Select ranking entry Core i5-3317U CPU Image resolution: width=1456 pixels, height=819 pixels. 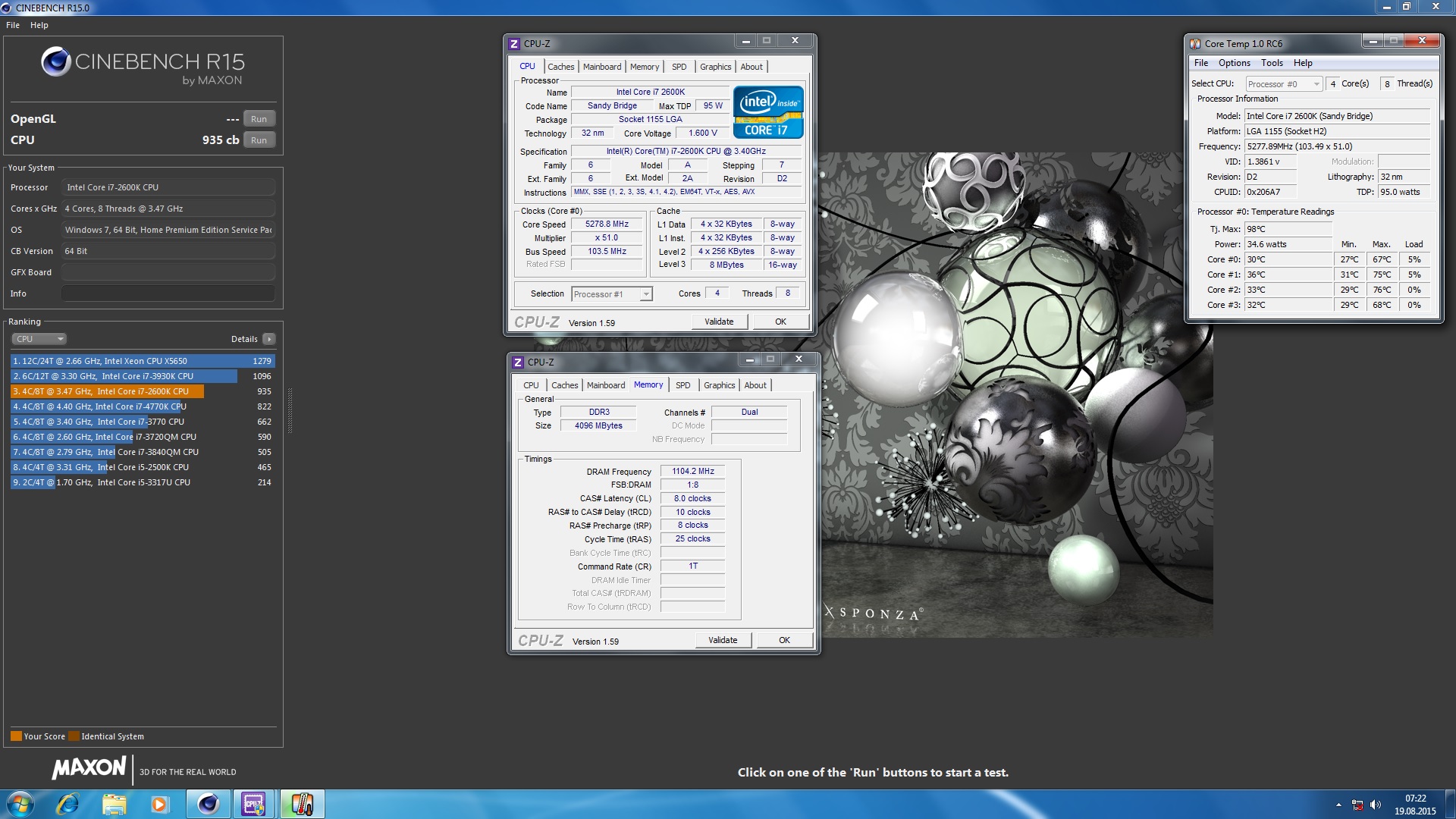click(x=143, y=482)
